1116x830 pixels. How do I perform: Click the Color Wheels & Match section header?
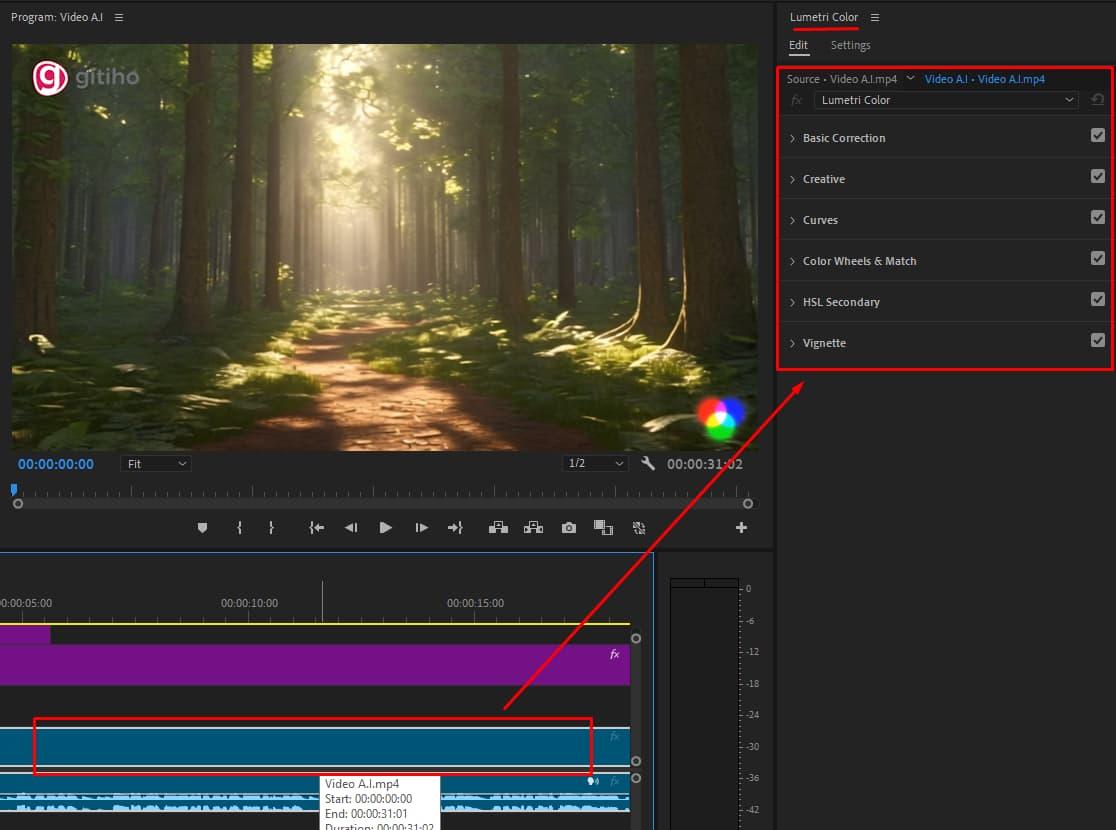[x=859, y=261]
